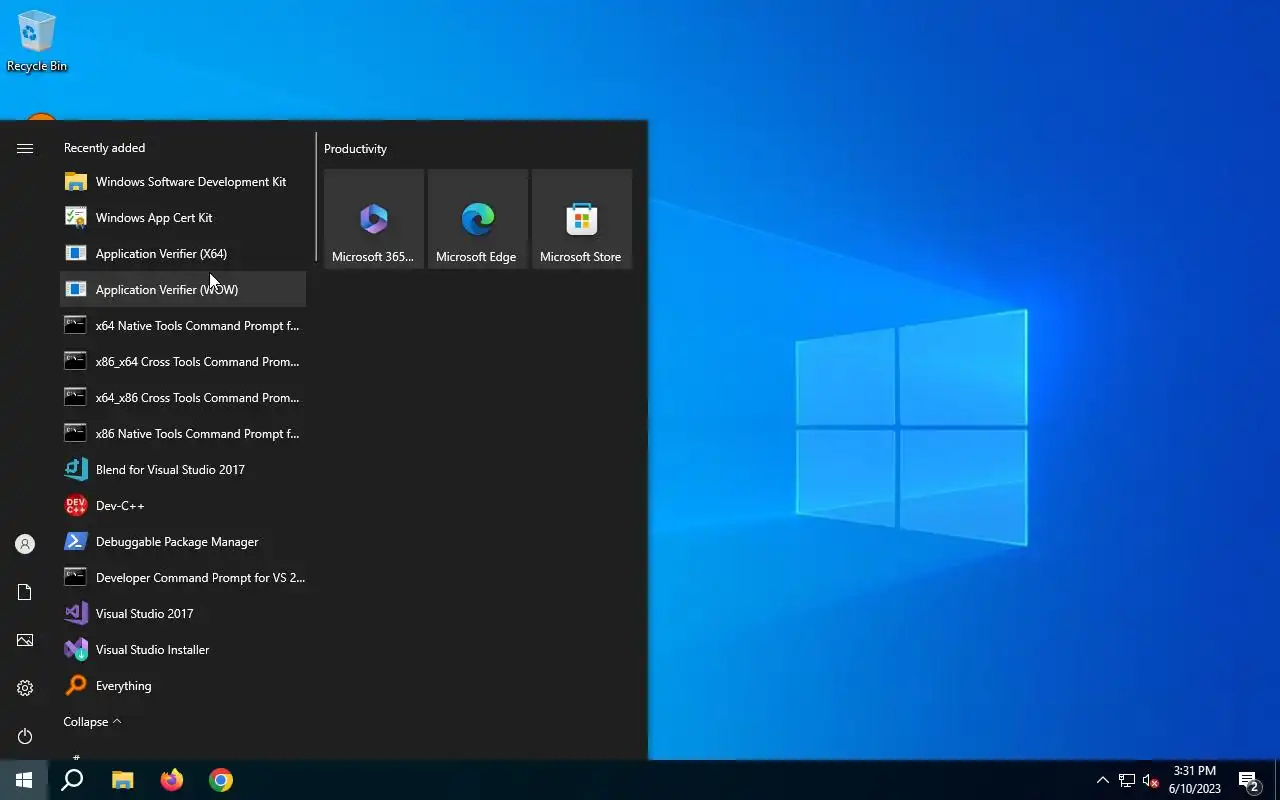This screenshot has width=1280, height=800.
Task: Launch Application Verifier (X64) icon
Action: tap(76, 254)
